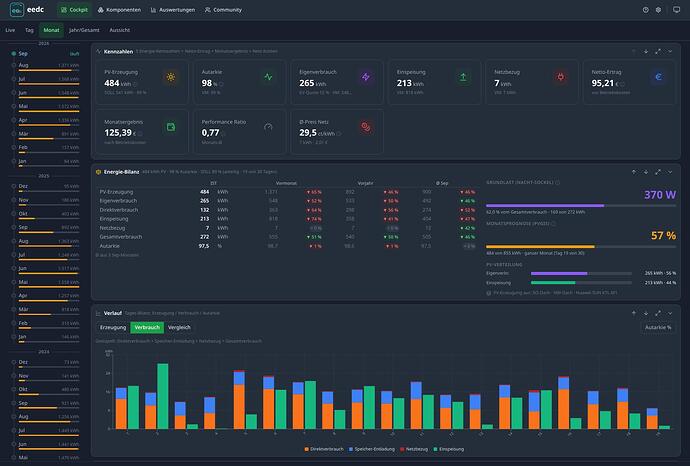The image size is (690, 466).
Task: Open the Auswertungen menu
Action: pyautogui.click(x=172, y=10)
